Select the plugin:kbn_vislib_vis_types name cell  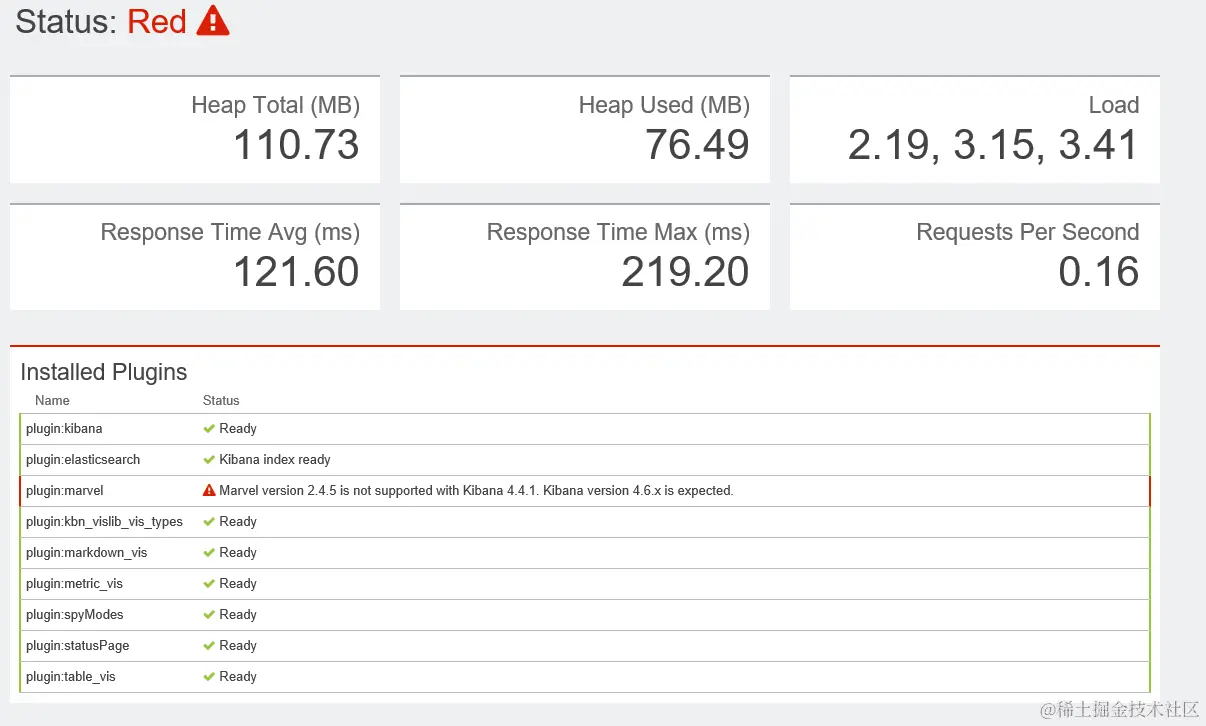[x=104, y=522]
